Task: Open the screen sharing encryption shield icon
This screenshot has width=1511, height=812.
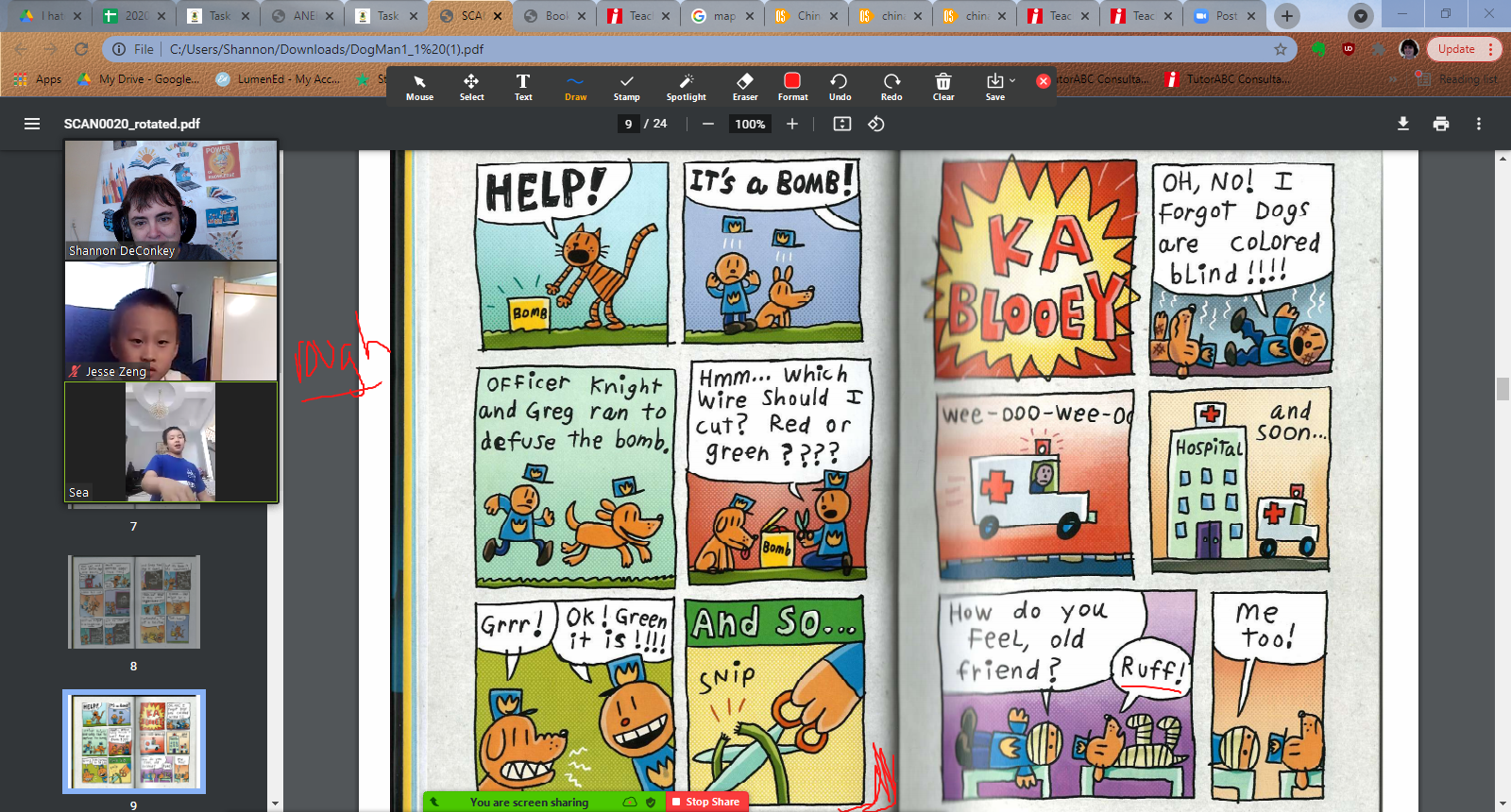Action: (x=651, y=802)
